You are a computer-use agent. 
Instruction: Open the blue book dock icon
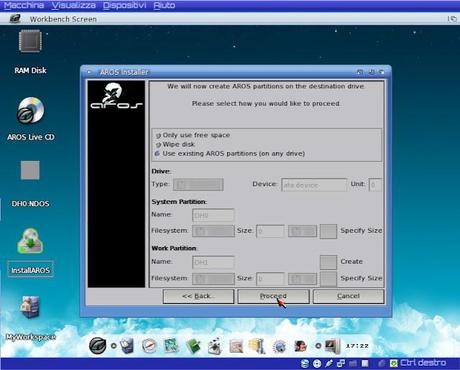point(127,346)
